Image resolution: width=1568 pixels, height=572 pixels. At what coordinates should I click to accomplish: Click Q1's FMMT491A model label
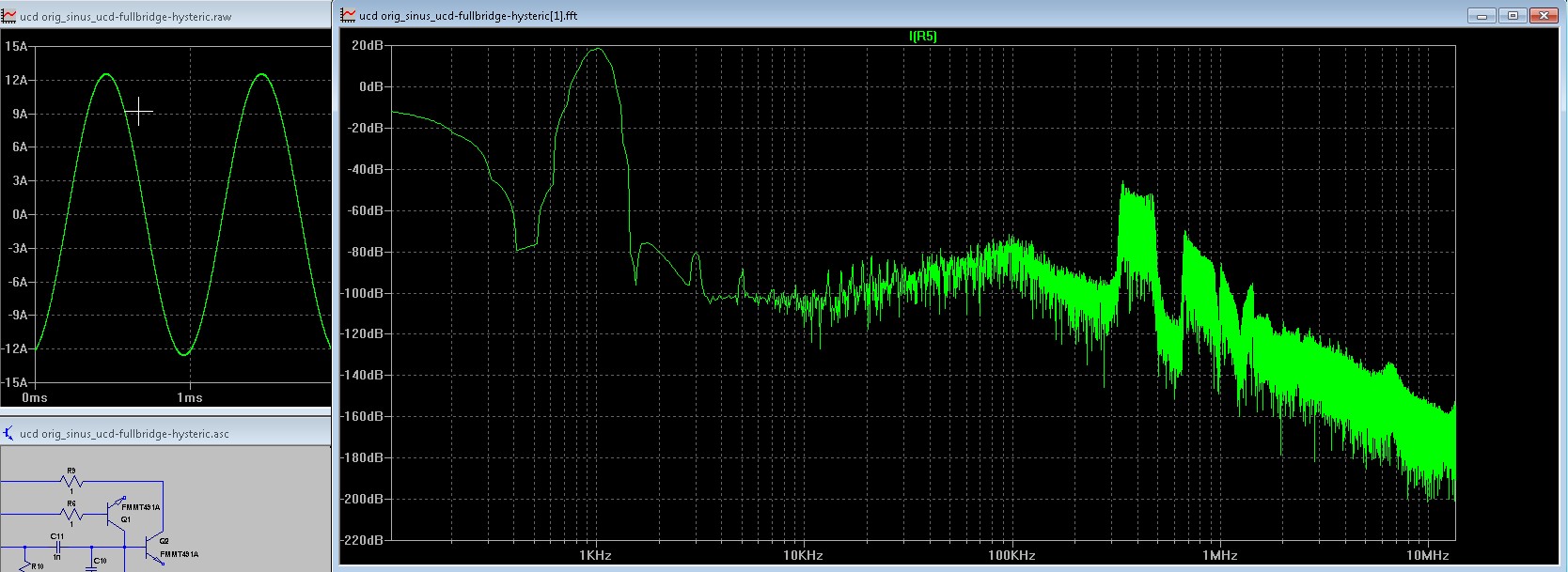140,507
